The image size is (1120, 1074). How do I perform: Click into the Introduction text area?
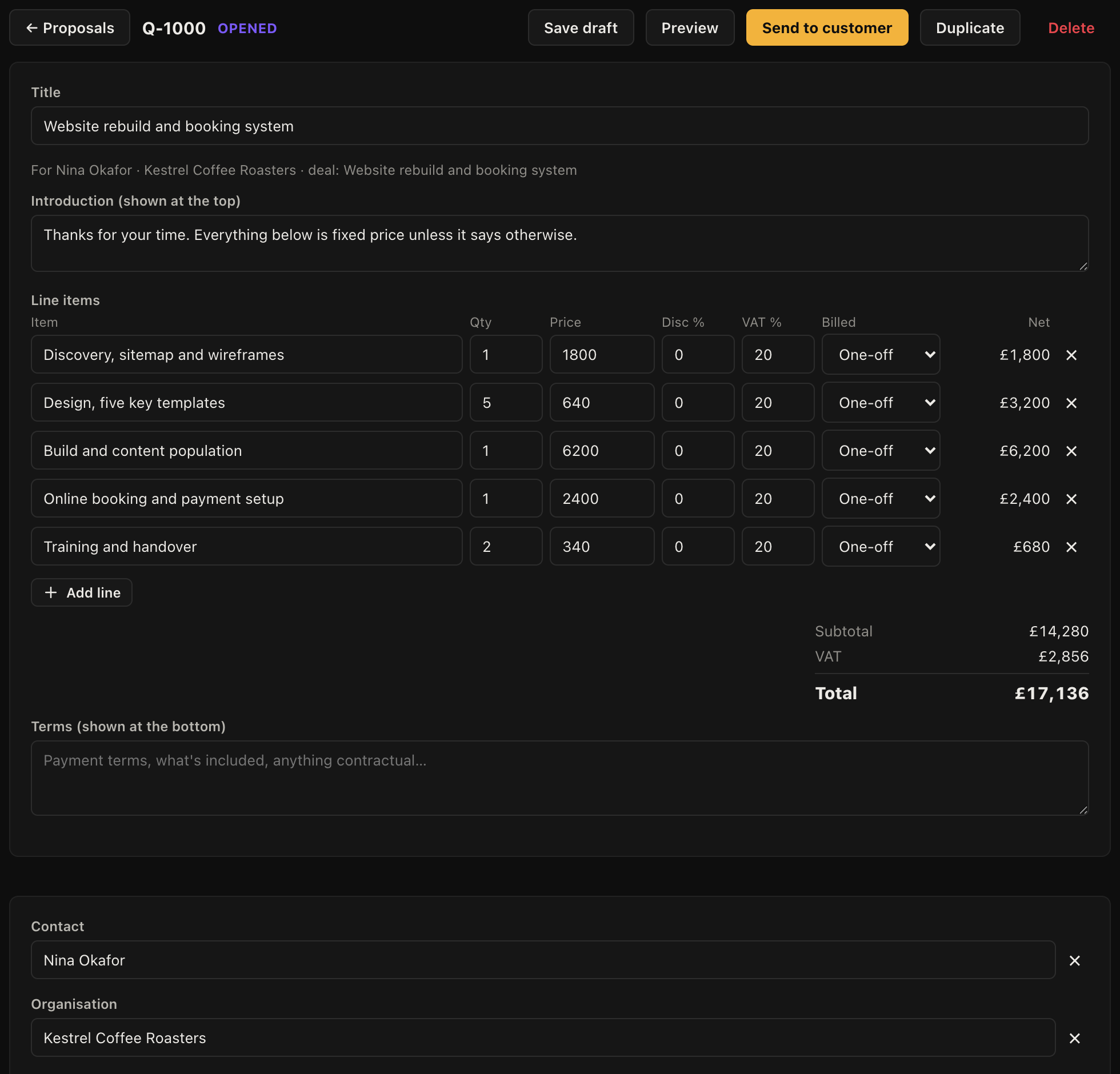click(x=559, y=243)
